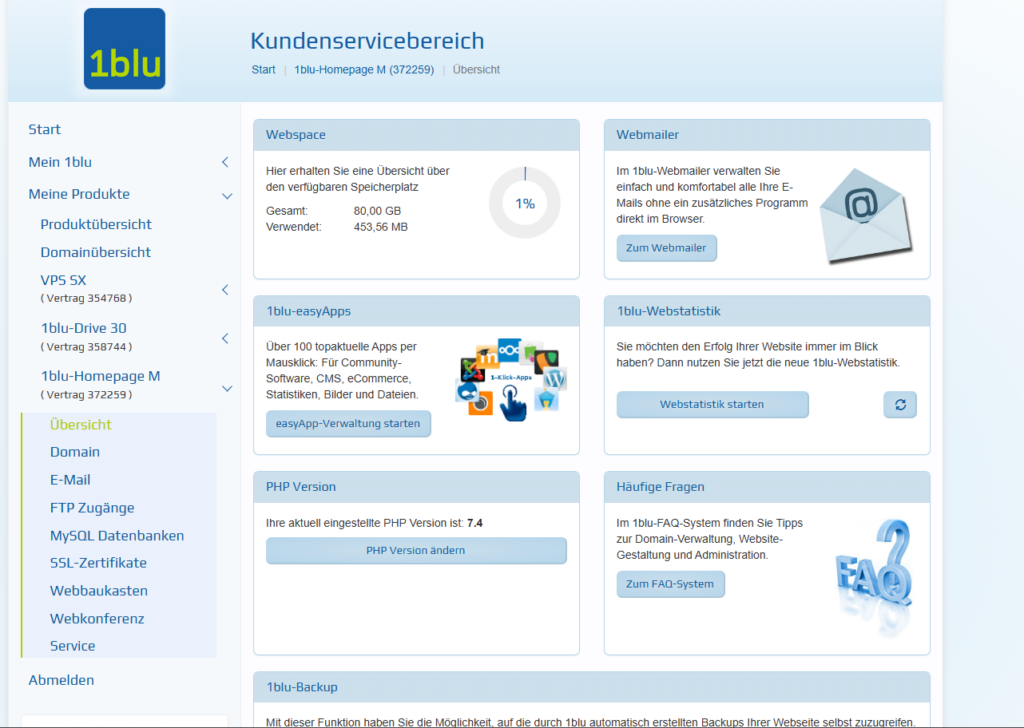Start the easyApp-Verwaltung

point(348,424)
